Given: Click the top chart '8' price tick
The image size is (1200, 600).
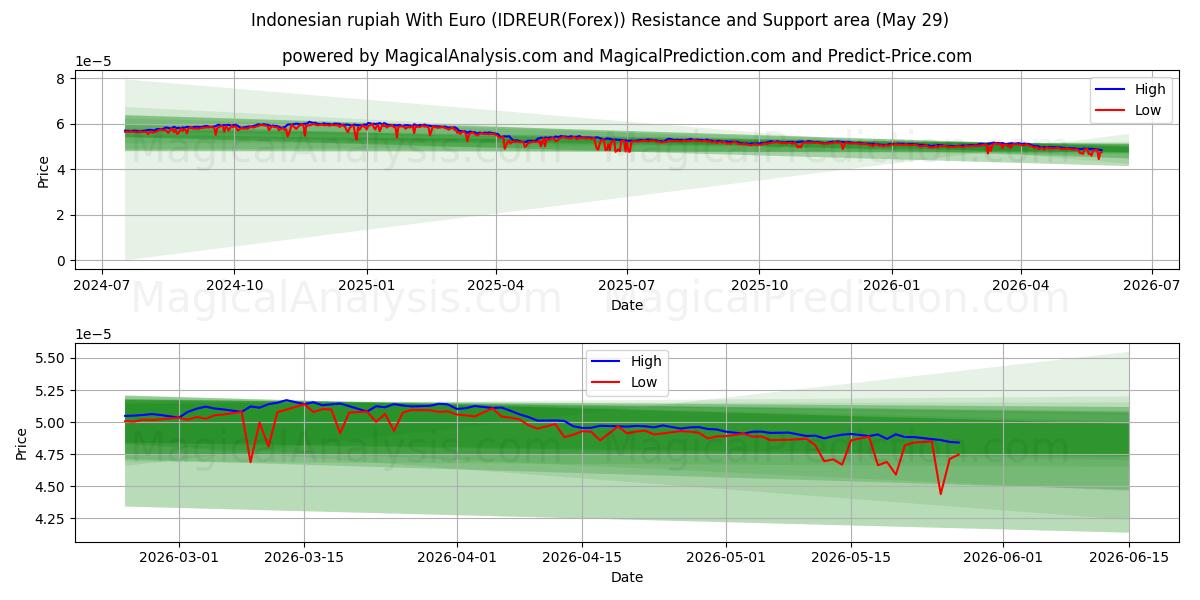Looking at the screenshot, I should pos(61,78).
